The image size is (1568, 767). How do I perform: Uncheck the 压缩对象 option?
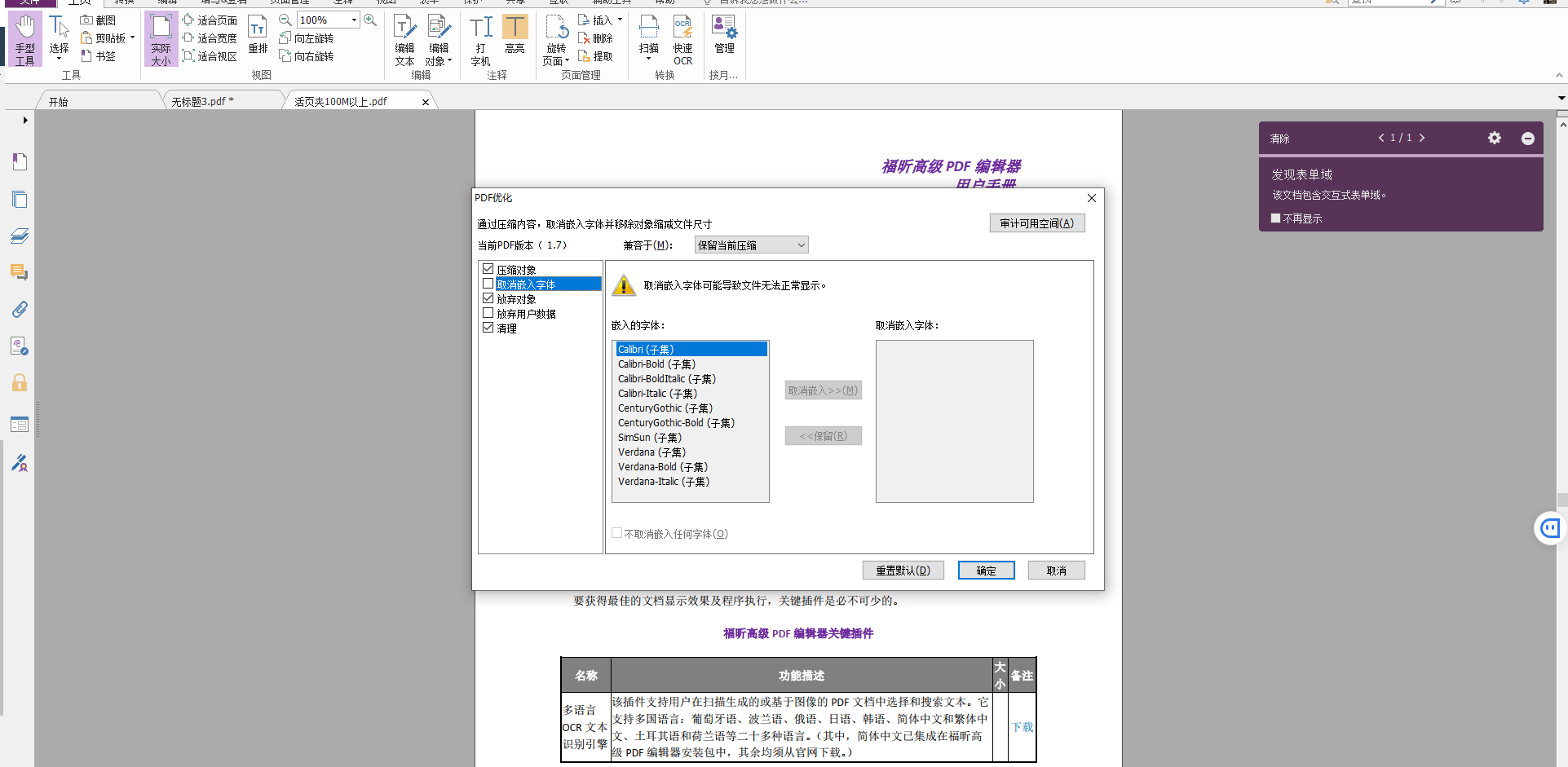click(488, 268)
